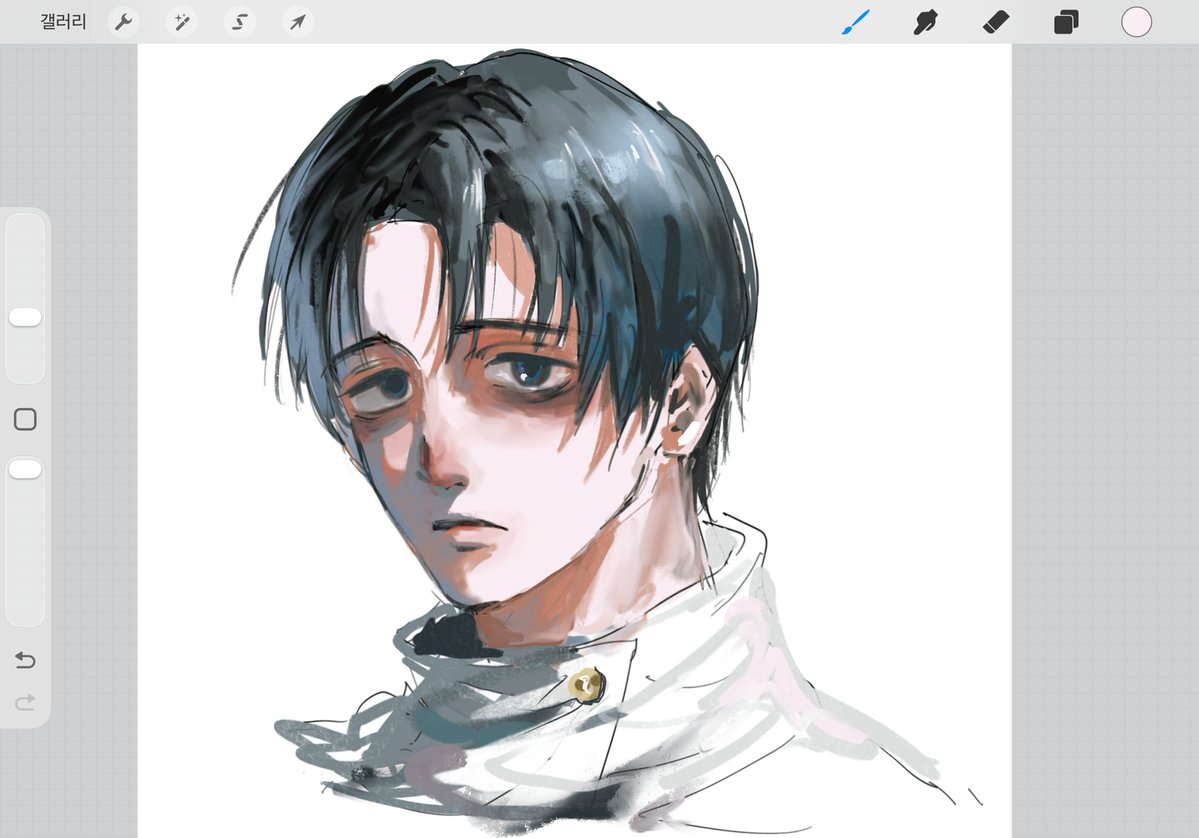This screenshot has height=838, width=1199.
Task: Open the Layers panel
Action: pos(1066,22)
